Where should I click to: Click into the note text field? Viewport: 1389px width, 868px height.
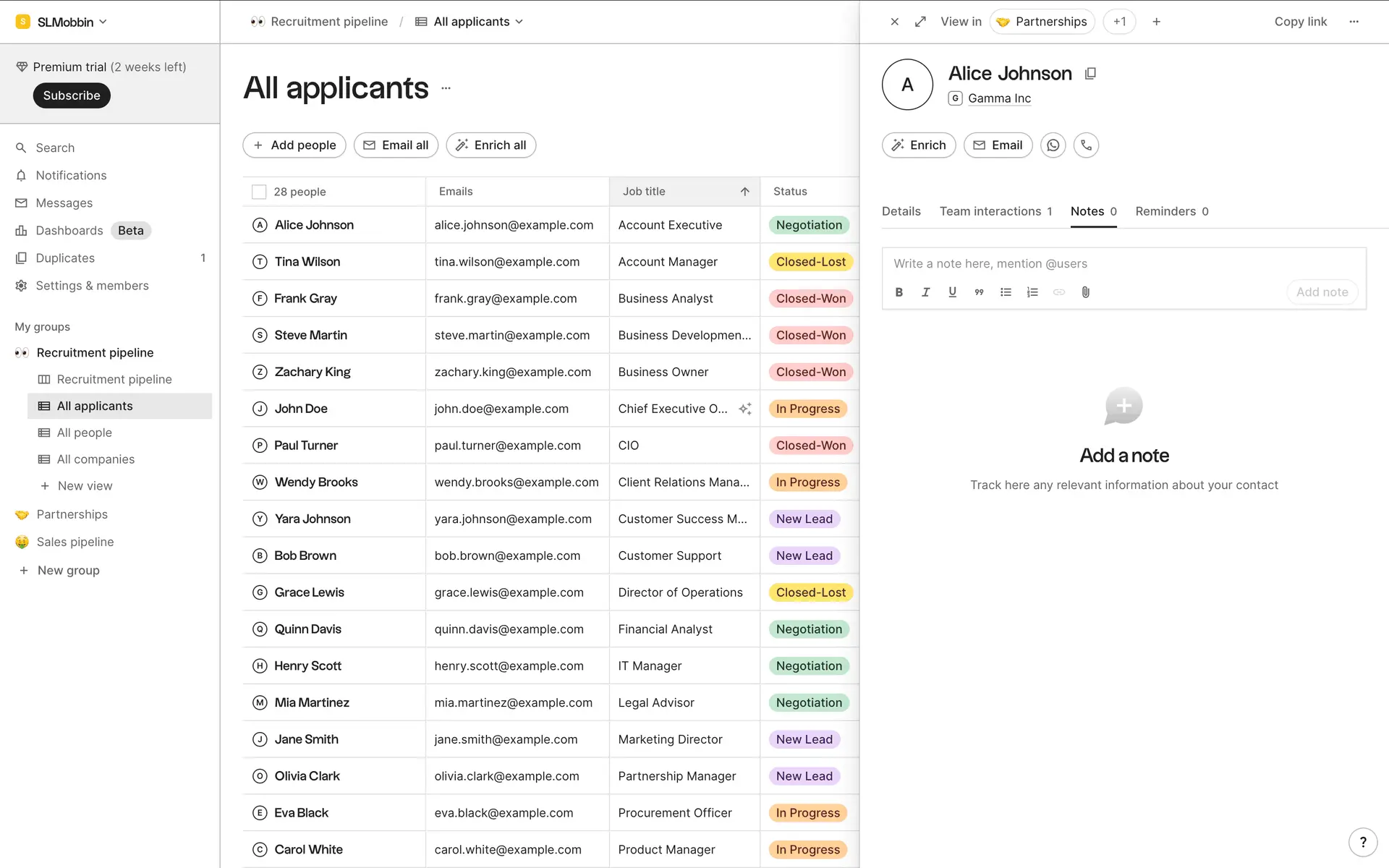1121,264
